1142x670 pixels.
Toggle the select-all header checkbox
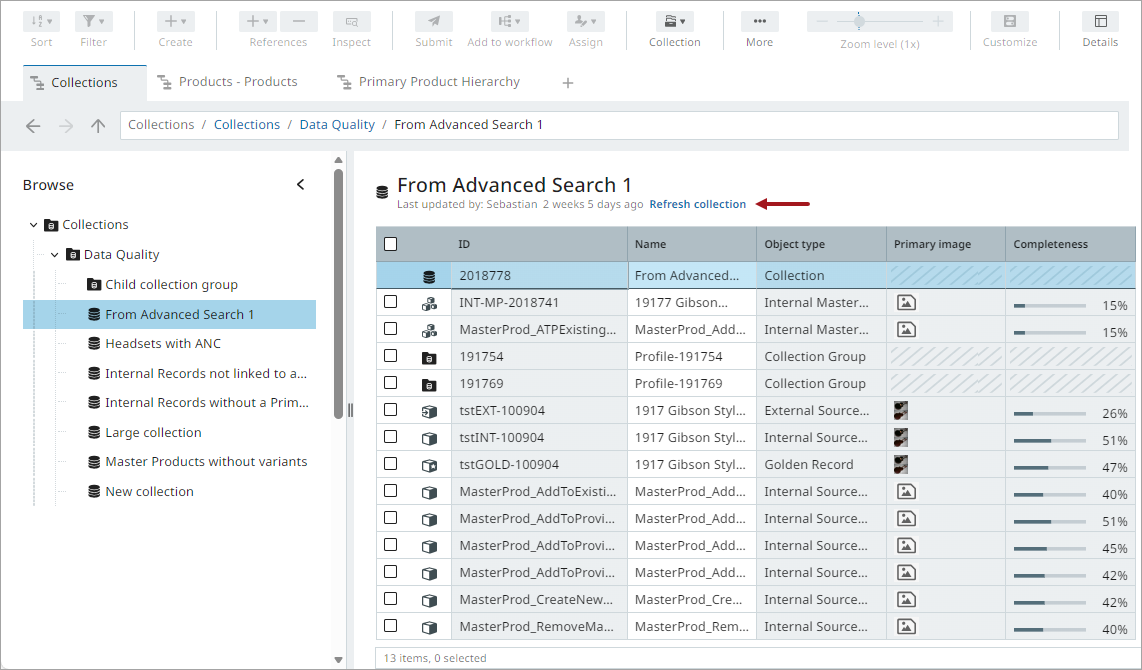tap(391, 244)
